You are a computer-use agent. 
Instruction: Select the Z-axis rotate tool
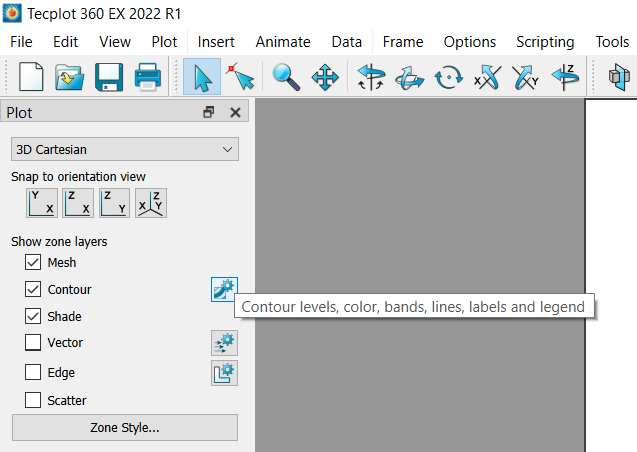click(565, 76)
